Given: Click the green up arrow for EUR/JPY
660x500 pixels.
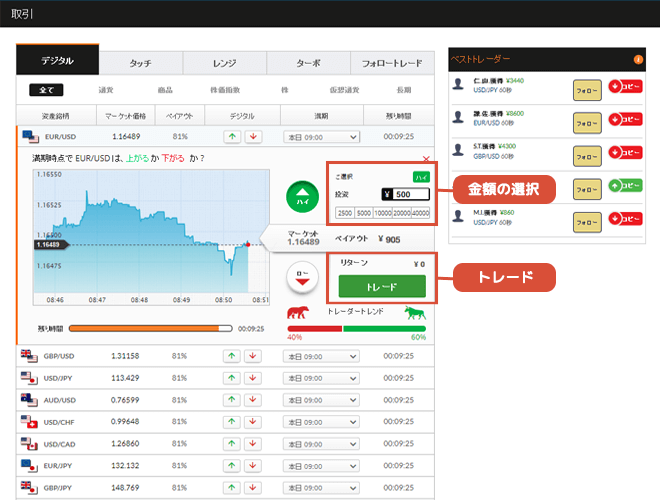Looking at the screenshot, I should (x=232, y=465).
